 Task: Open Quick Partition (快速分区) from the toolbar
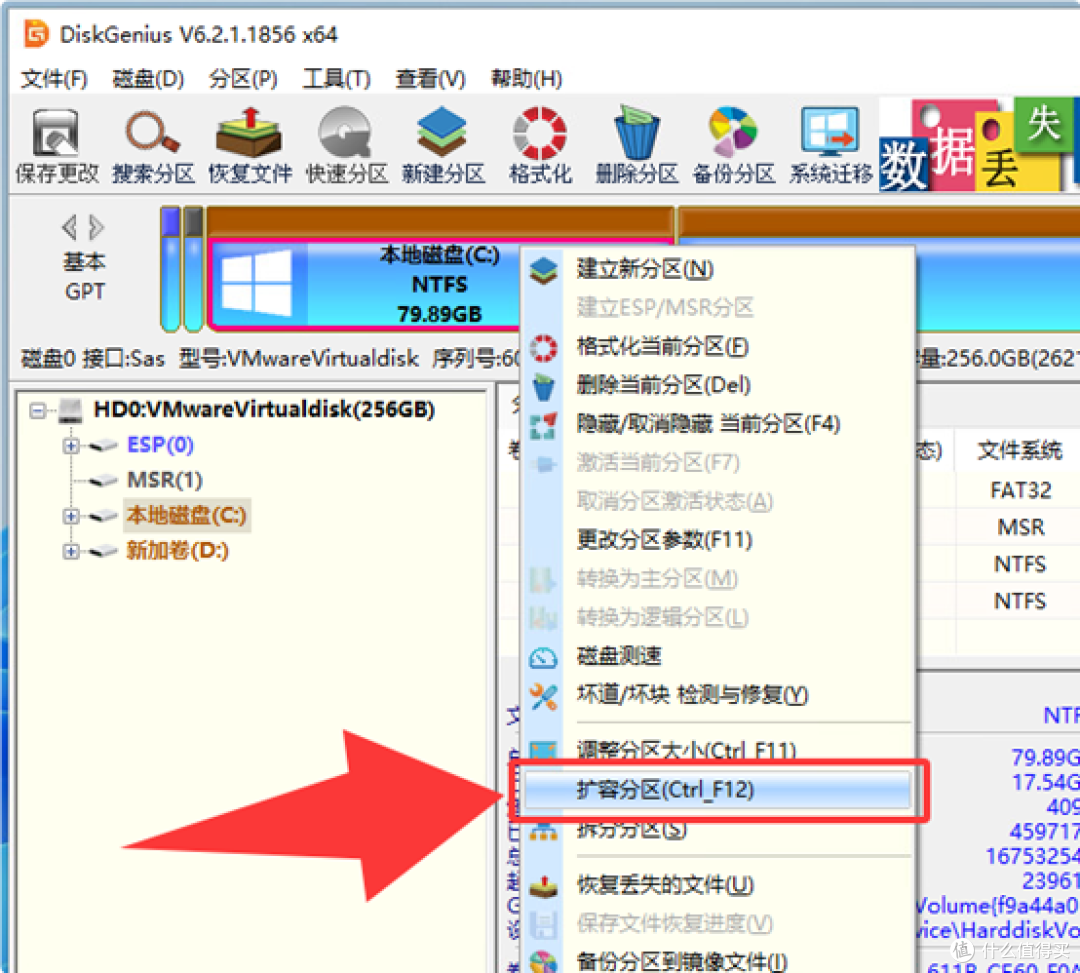346,146
